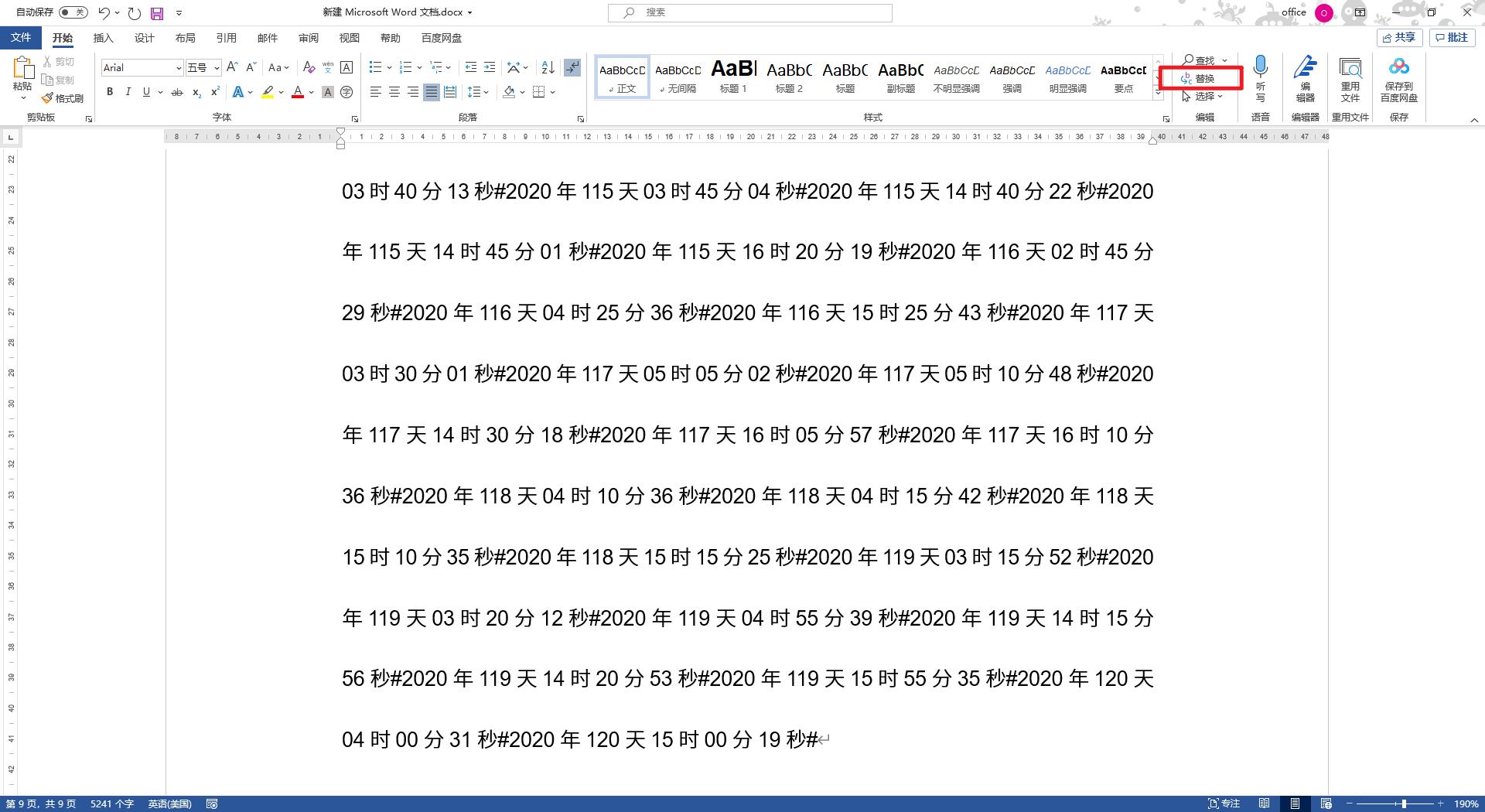Click the Comments (批注) button
The image size is (1485, 812).
(x=1452, y=37)
